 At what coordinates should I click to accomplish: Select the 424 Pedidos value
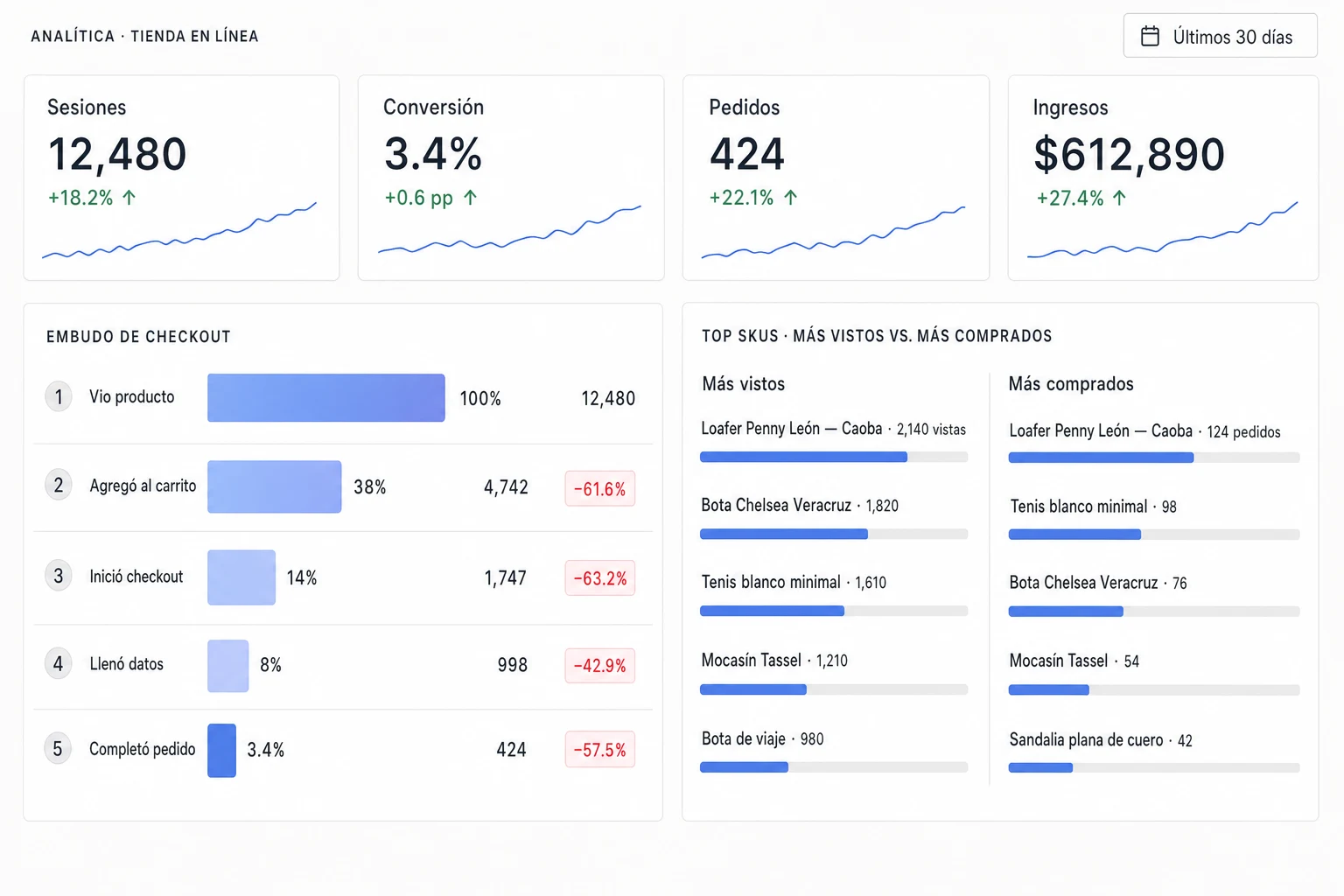coord(746,154)
